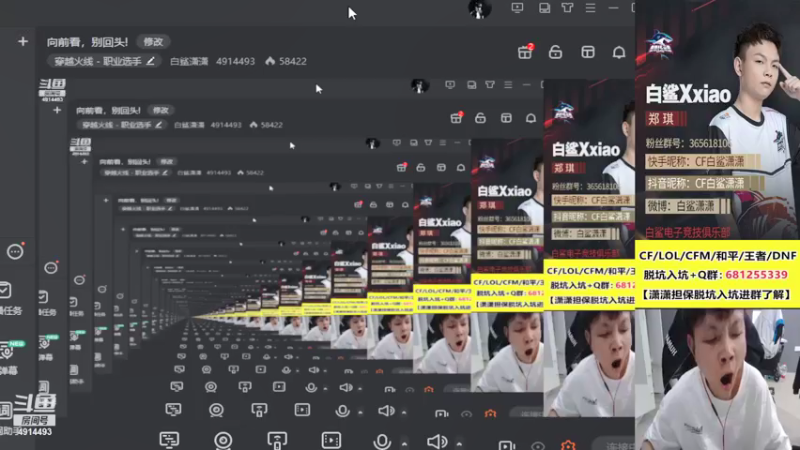Click 抖音昵称: CF白鲨潇潇 row on largest card

(x=704, y=183)
